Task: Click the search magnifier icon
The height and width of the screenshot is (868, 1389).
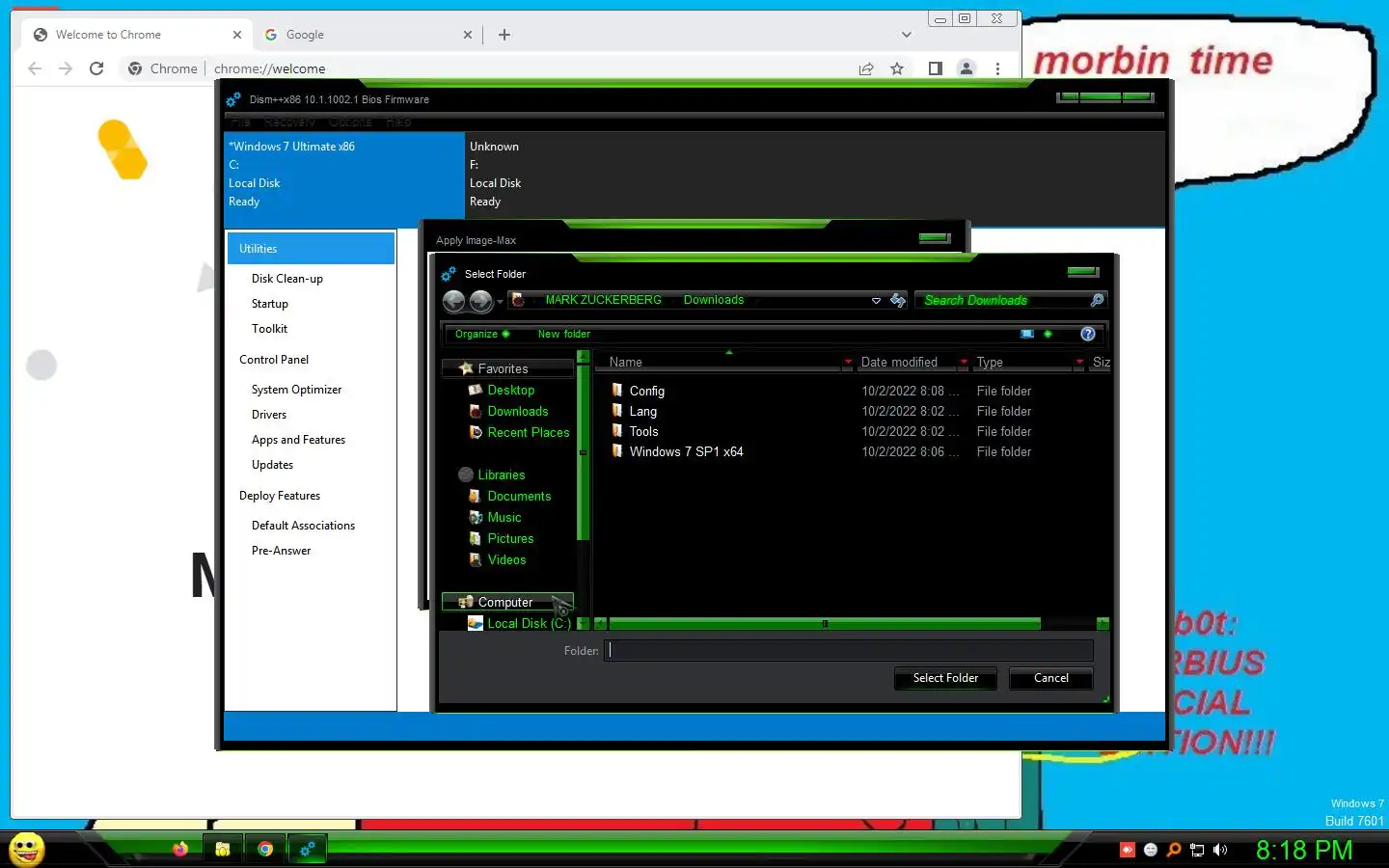Action: (x=1097, y=301)
